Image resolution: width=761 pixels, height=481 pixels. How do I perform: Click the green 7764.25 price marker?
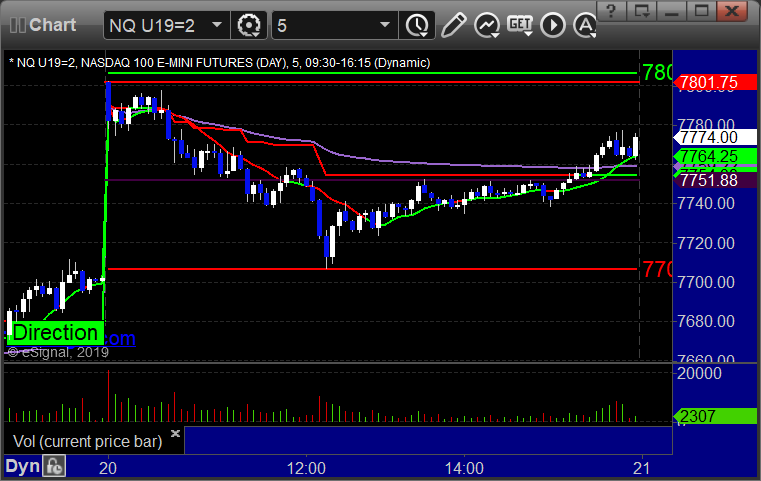[x=715, y=156]
